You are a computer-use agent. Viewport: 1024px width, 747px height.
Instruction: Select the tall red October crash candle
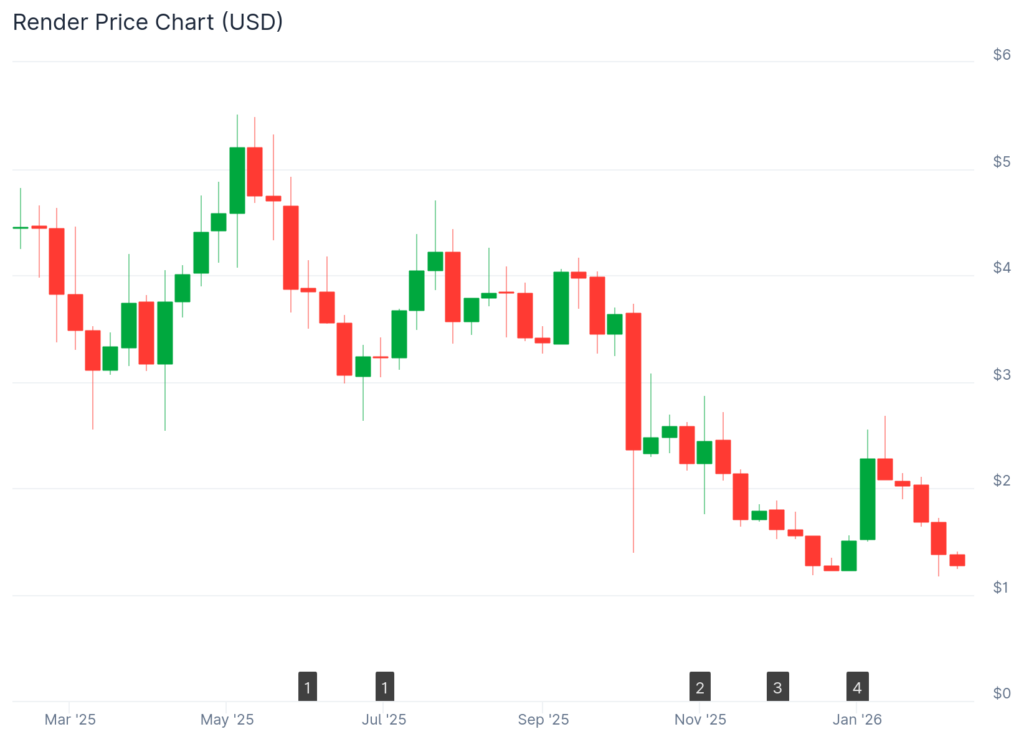coord(633,381)
